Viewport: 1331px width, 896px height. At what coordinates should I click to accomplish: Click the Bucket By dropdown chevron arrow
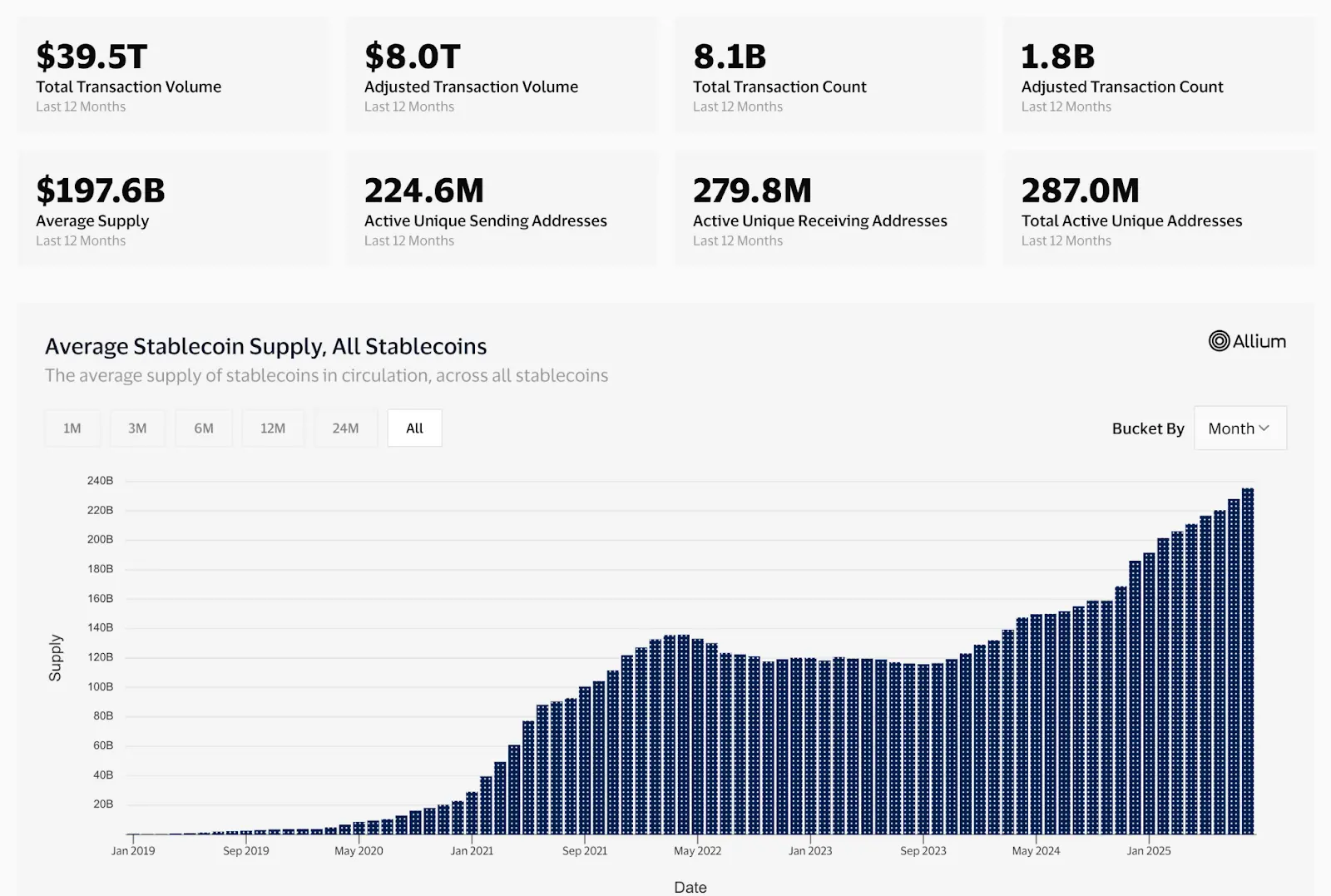point(1265,428)
